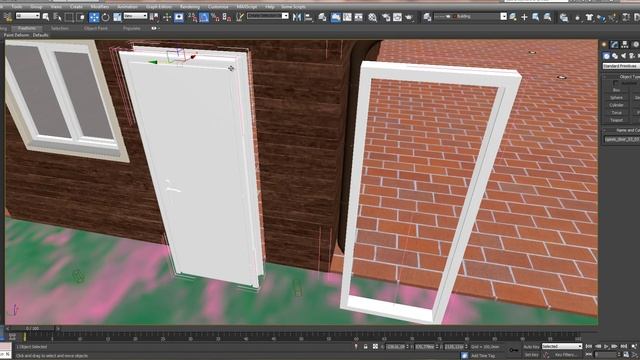Go to the start frame
The height and width of the screenshot is (360, 640).
[589, 347]
